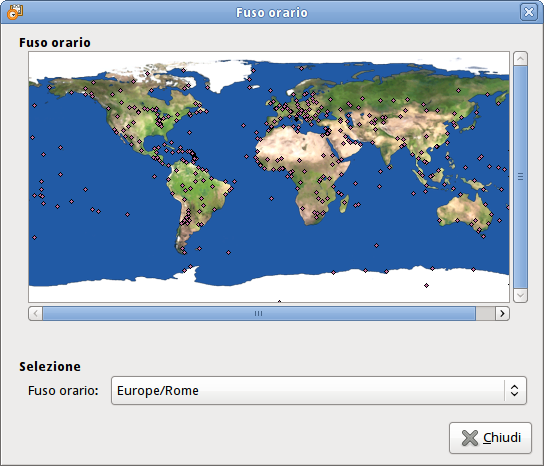Click the horizontal scrollbar right arrow
This screenshot has width=544, height=466.
click(x=502, y=313)
